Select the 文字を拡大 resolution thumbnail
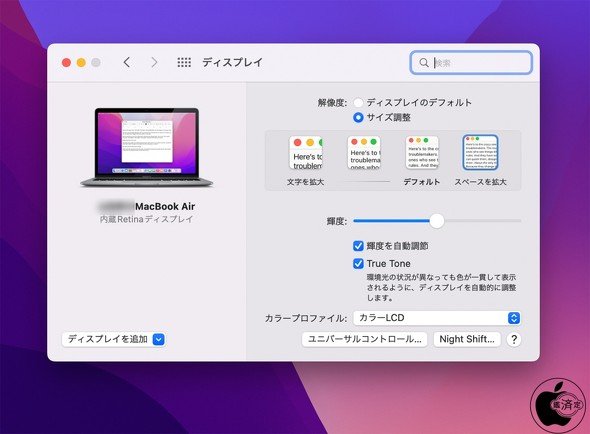Viewport: 590px width, 434px height. click(306, 153)
